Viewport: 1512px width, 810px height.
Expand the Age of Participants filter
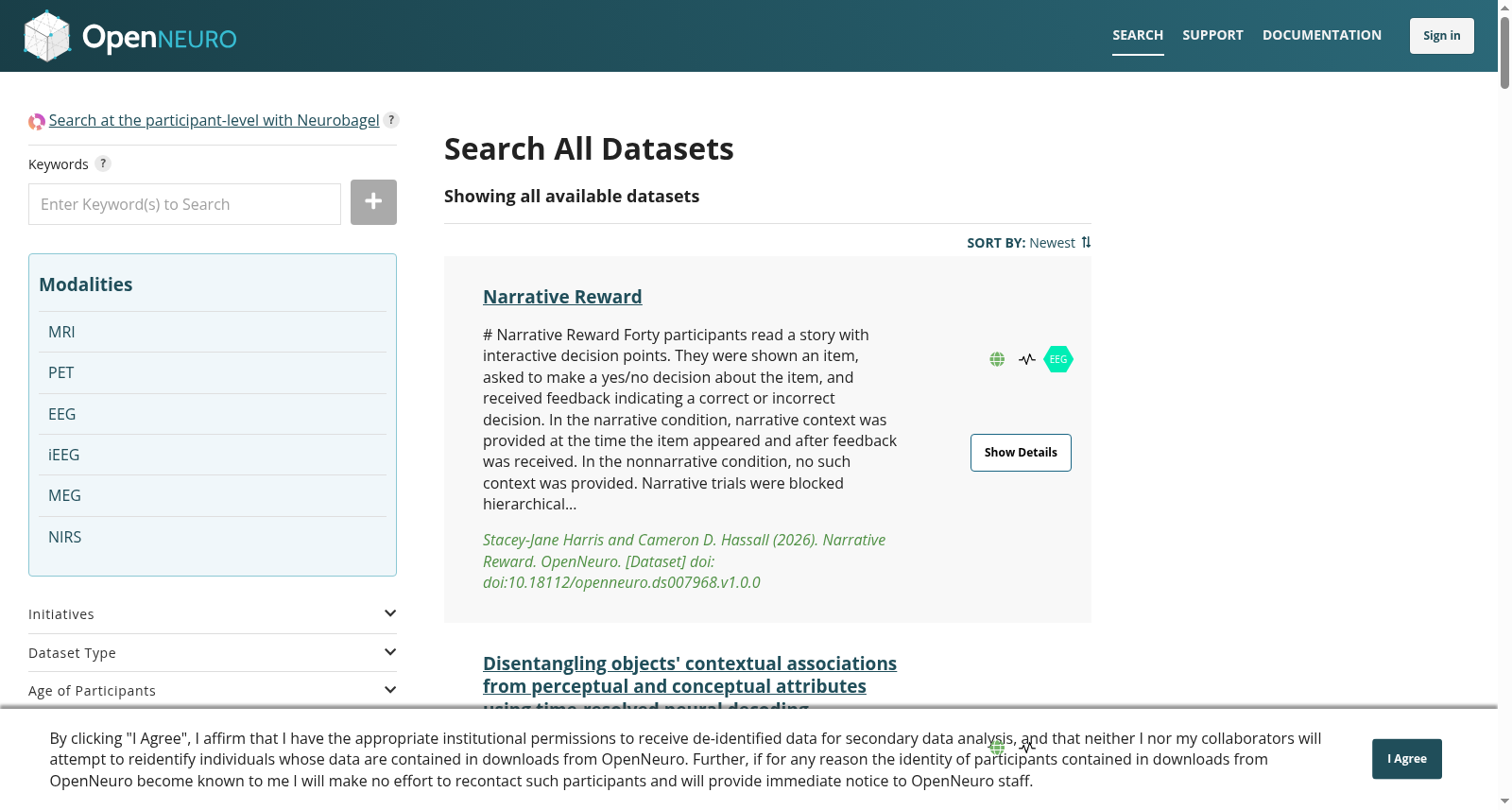pos(213,691)
